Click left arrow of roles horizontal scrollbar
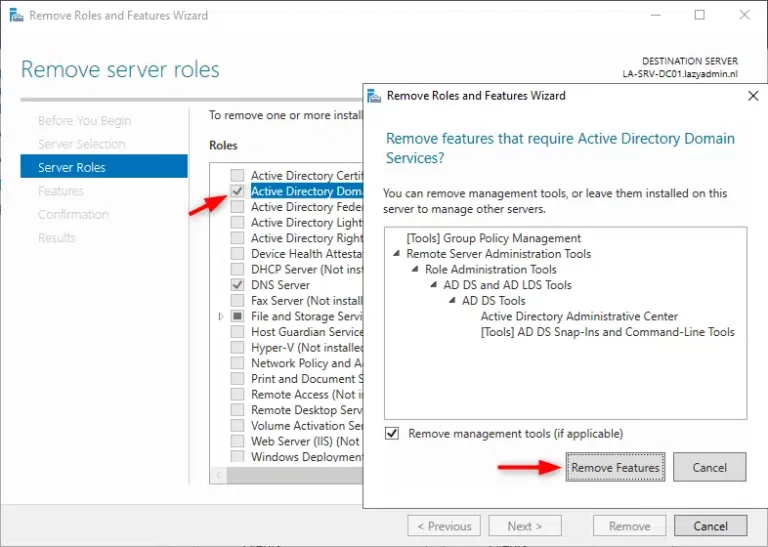This screenshot has height=547, width=768. point(218,475)
